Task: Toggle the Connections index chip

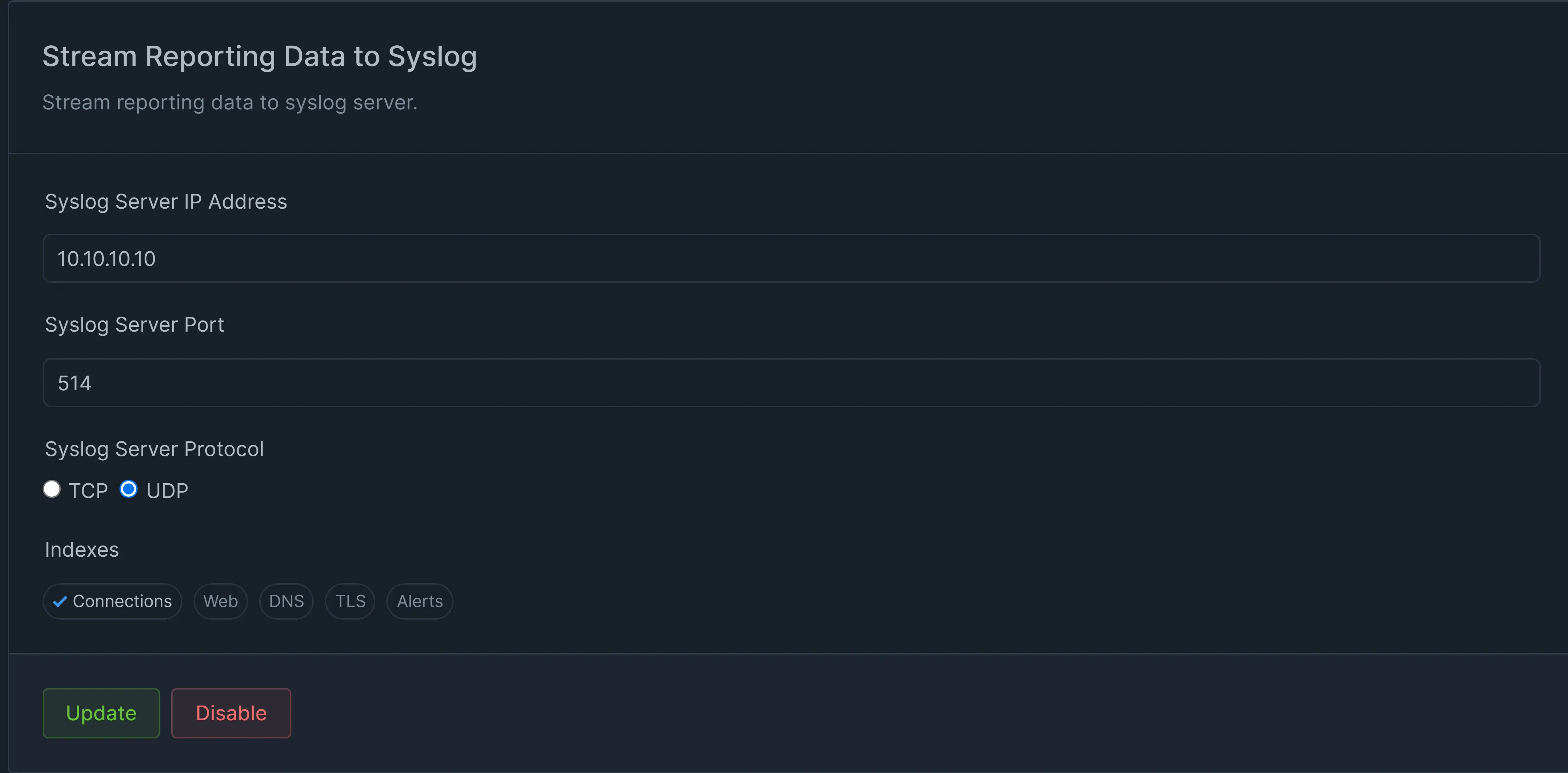Action: [112, 601]
